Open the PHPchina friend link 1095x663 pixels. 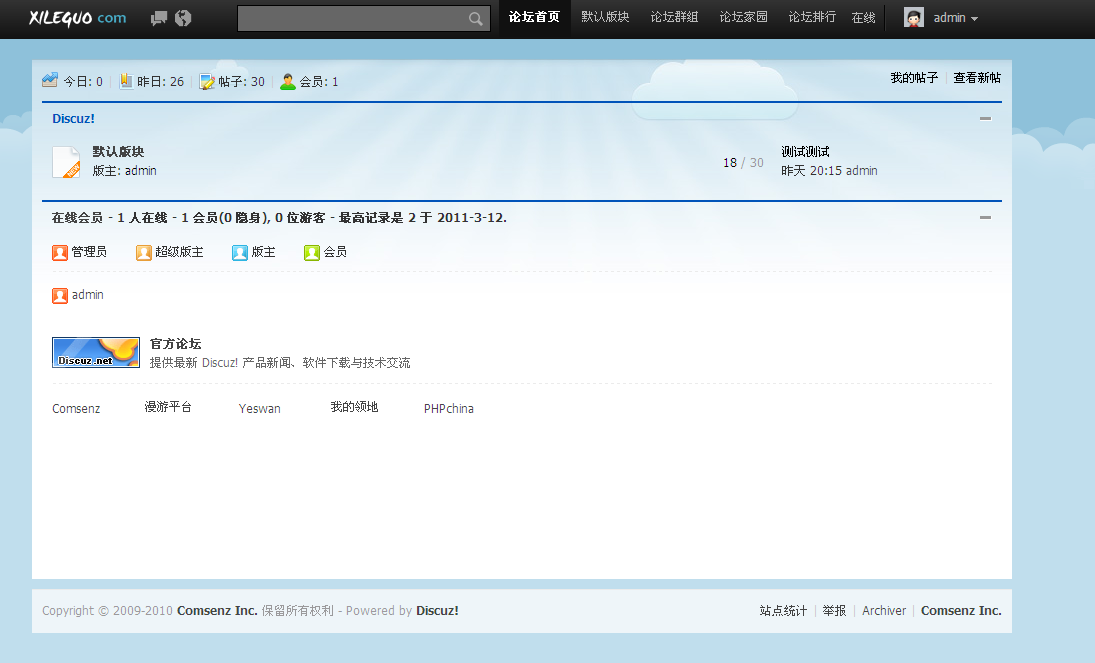pyautogui.click(x=448, y=409)
